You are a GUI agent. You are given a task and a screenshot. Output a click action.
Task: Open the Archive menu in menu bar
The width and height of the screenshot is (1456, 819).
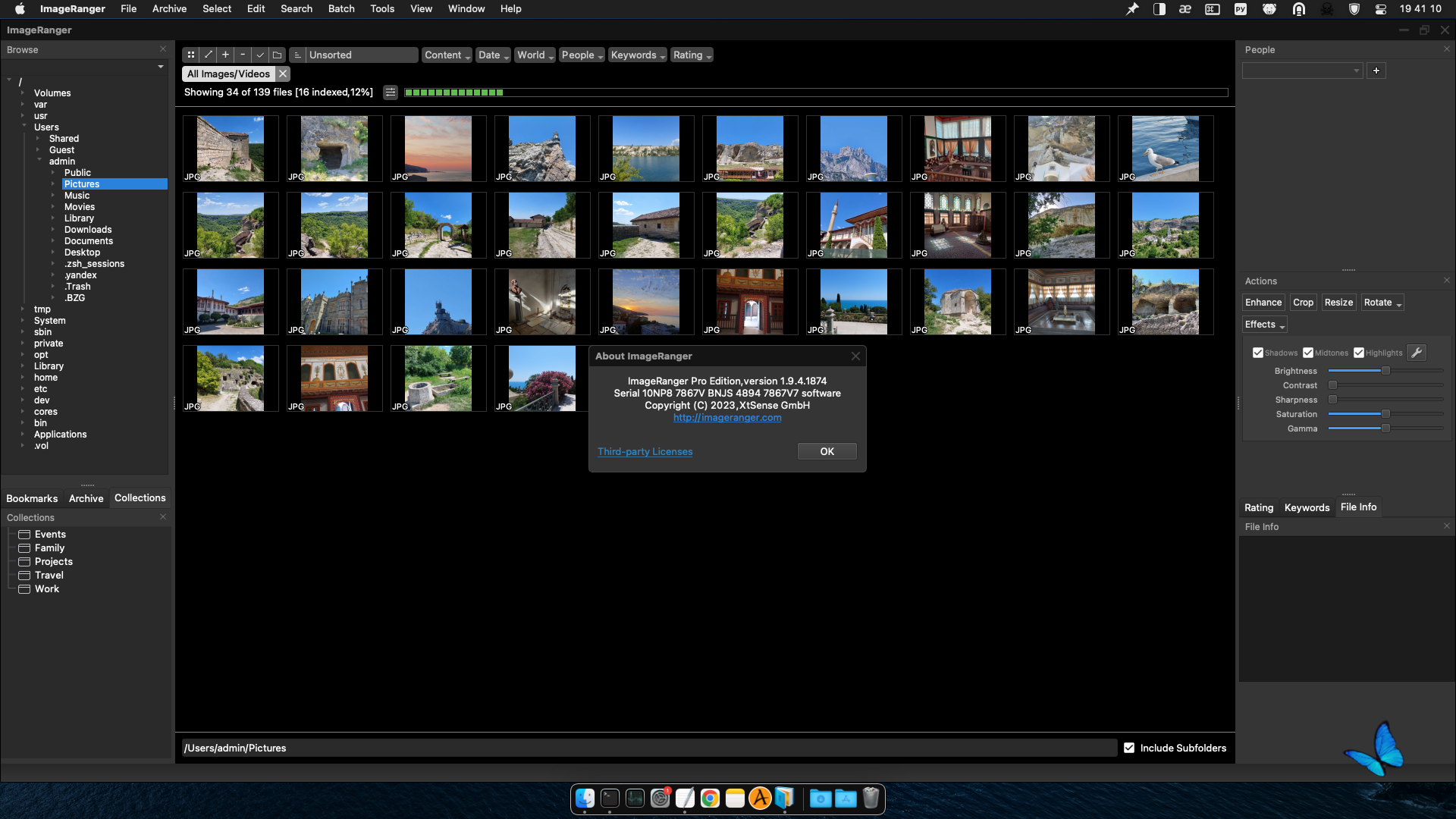coord(169,8)
